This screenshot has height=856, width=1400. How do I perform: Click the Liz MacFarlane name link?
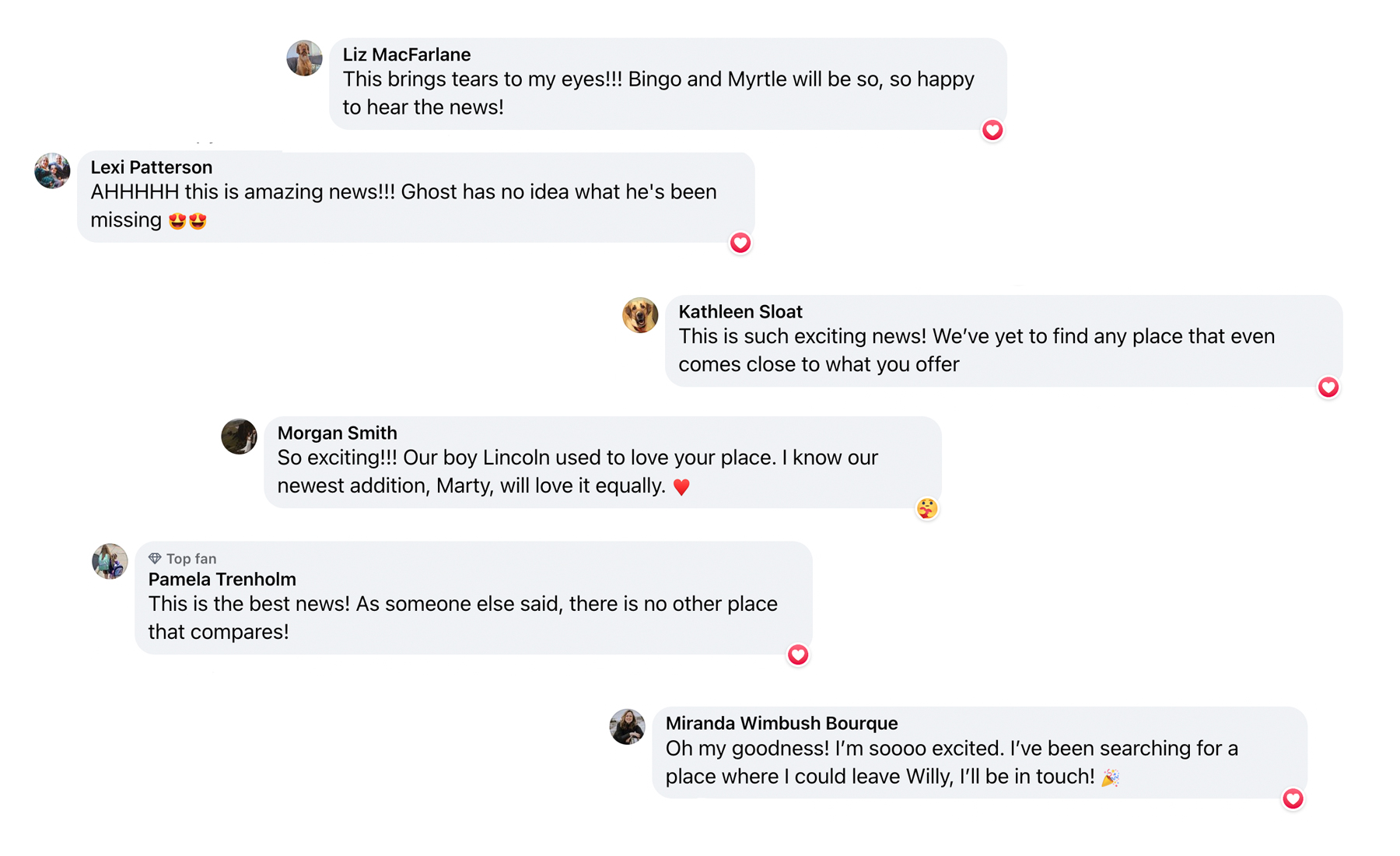(x=406, y=54)
